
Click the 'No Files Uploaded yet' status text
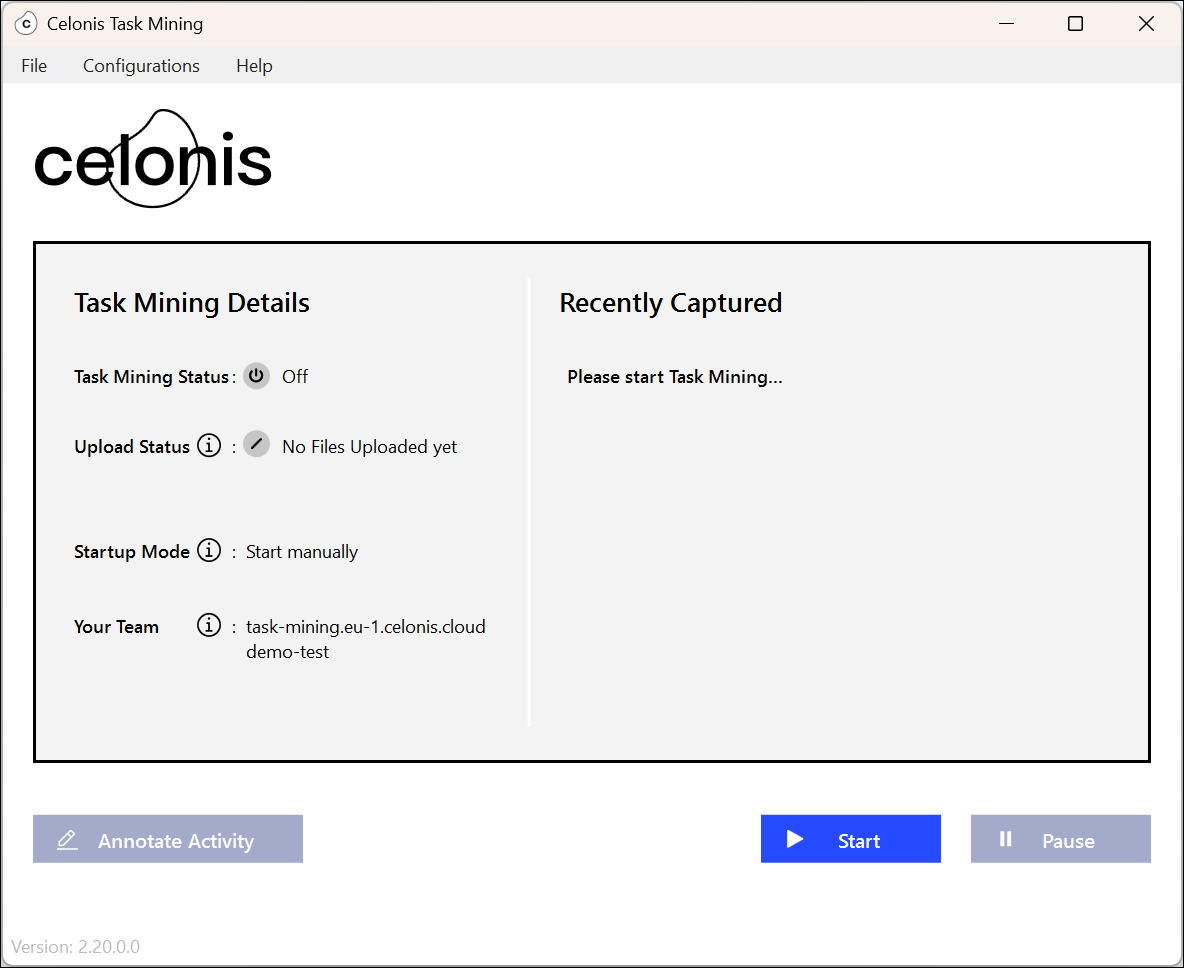pyautogui.click(x=369, y=447)
